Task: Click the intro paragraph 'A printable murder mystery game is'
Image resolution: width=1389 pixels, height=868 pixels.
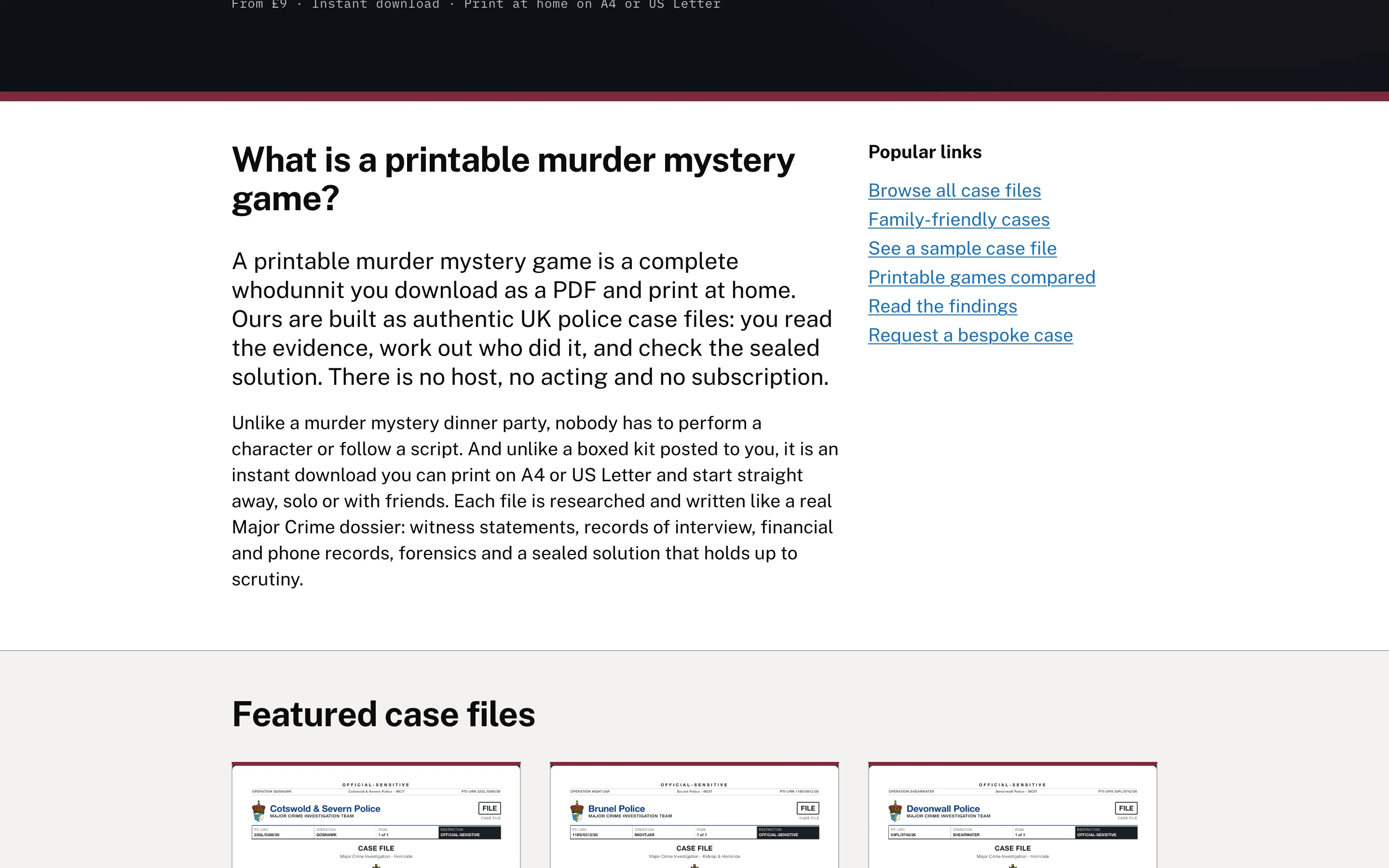Action: point(531,319)
